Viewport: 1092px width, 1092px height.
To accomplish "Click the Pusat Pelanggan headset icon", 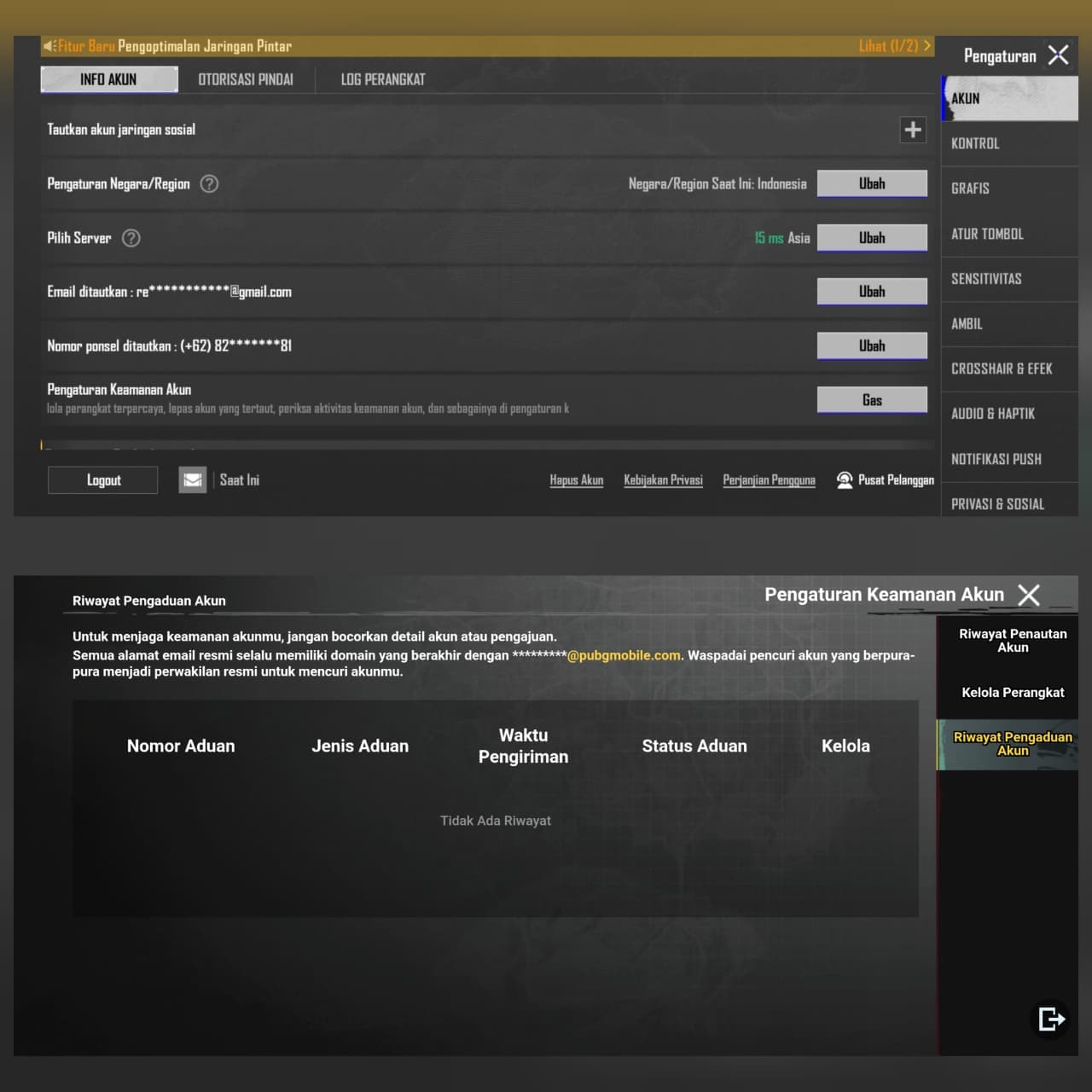I will 845,480.
